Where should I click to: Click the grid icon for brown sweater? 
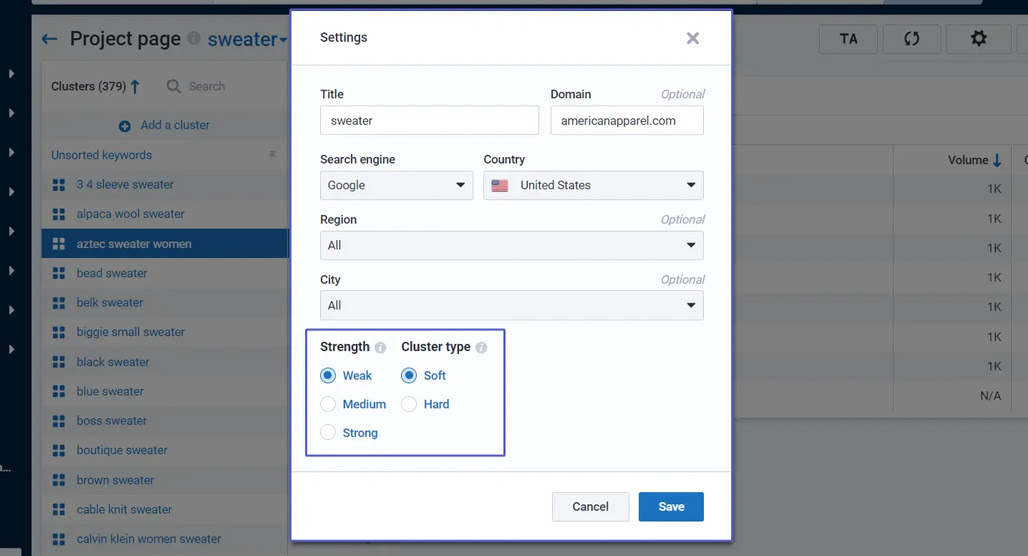[x=58, y=480]
